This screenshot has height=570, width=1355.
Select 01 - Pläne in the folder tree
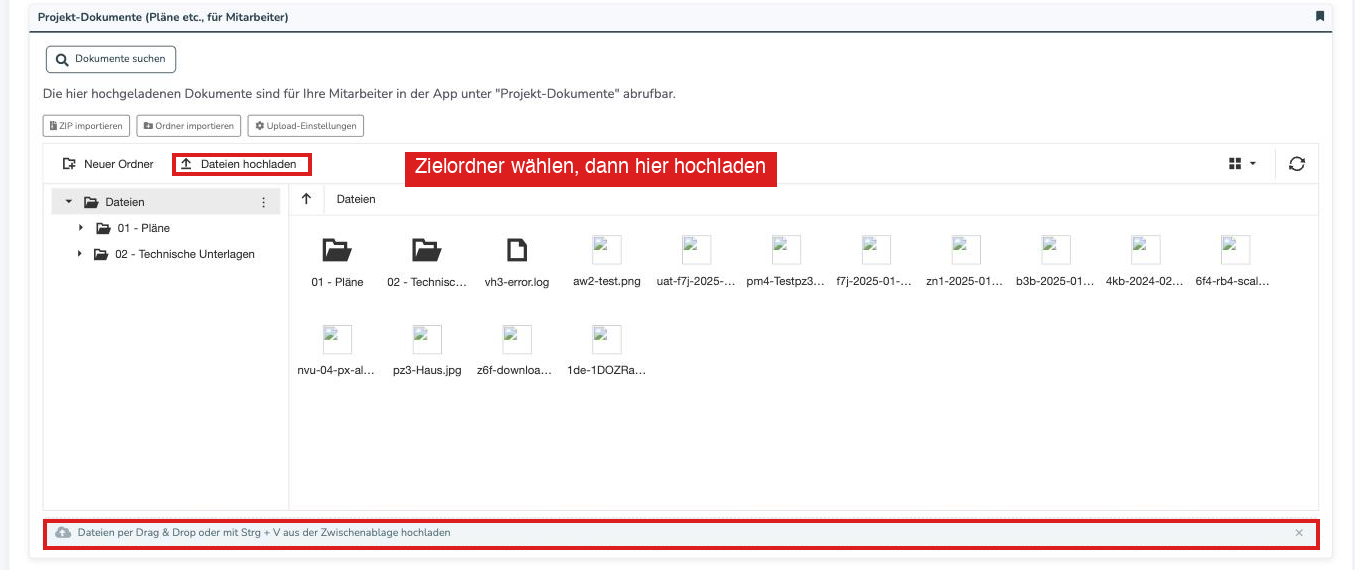[133, 228]
